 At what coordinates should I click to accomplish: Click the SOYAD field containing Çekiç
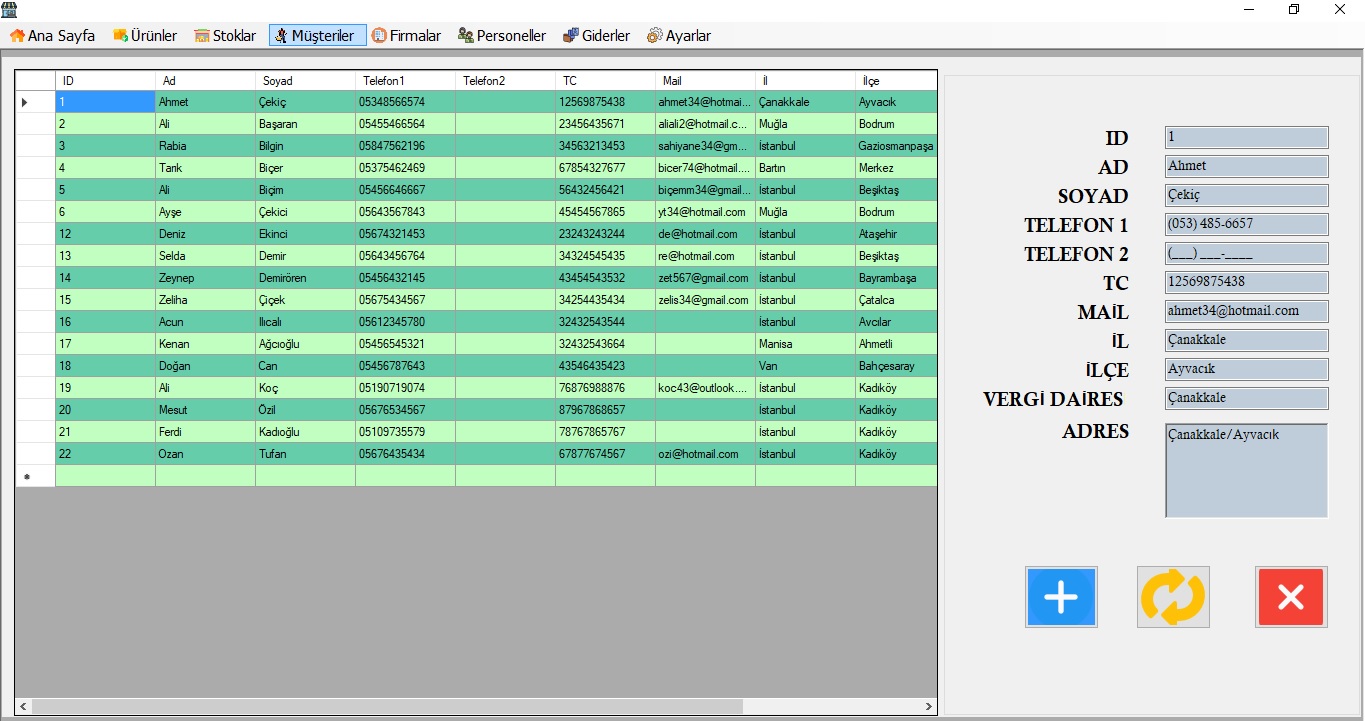coord(1246,196)
